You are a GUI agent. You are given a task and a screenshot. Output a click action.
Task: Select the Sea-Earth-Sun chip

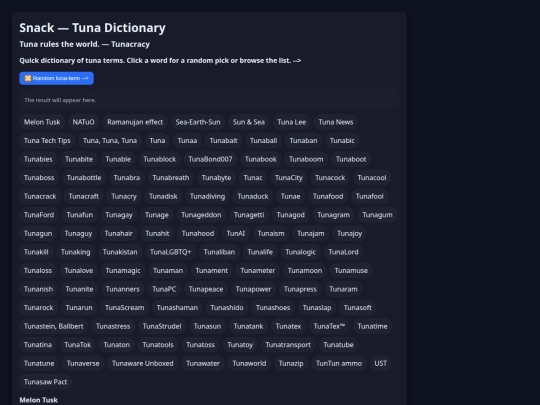(x=198, y=122)
